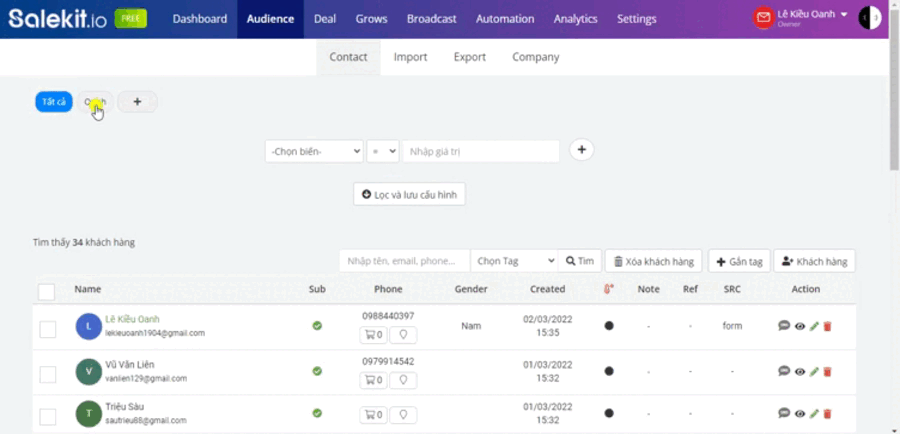Open the Audience menu
This screenshot has width=900, height=434.
click(x=270, y=19)
